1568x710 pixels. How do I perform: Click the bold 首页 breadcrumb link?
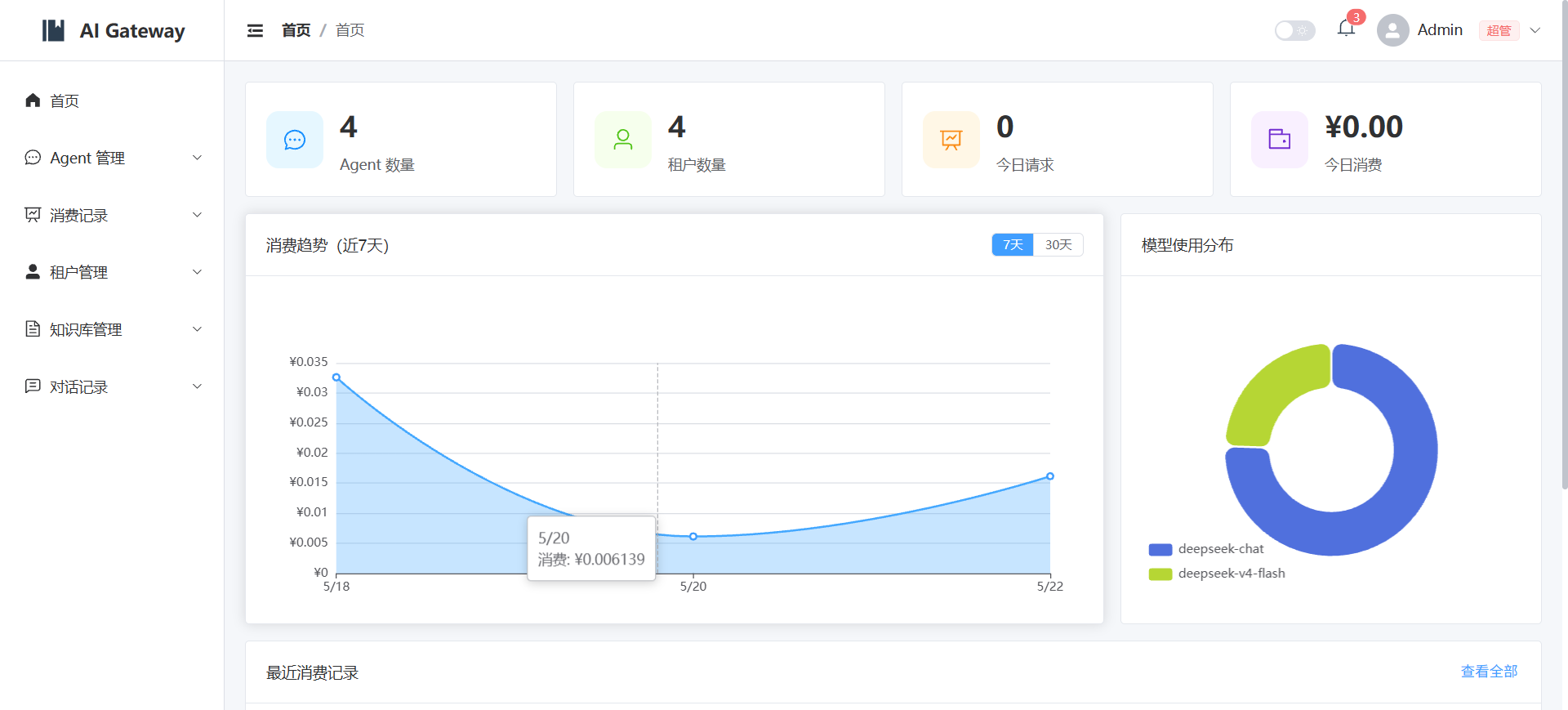pos(296,30)
